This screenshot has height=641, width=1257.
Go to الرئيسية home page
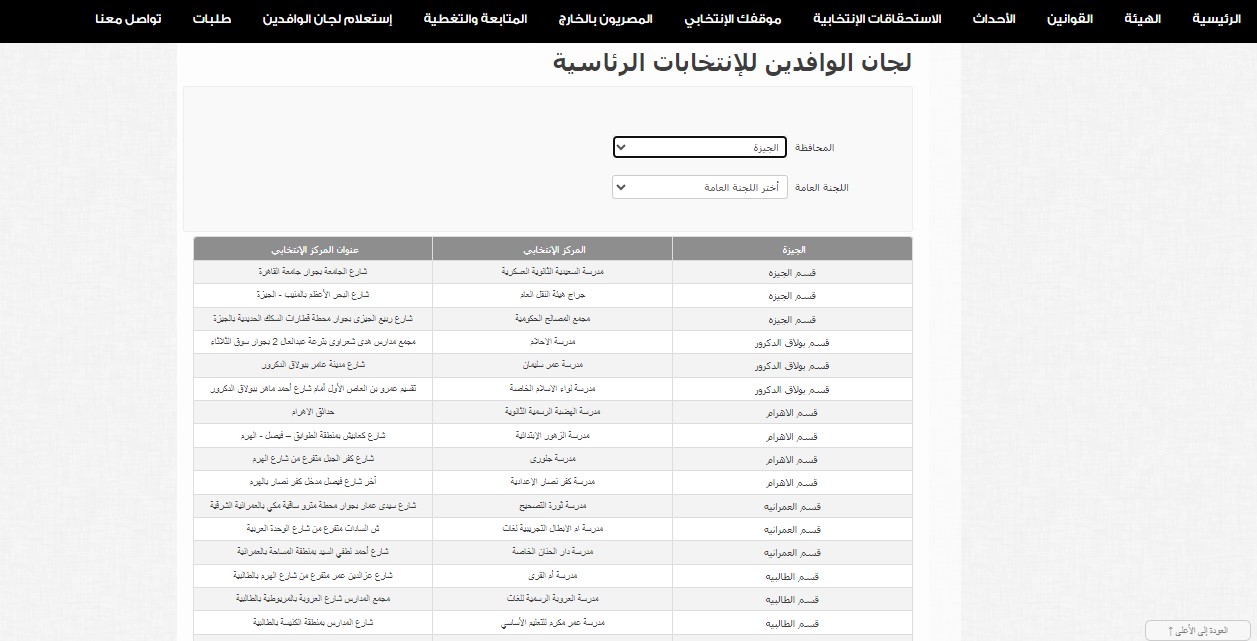(x=1215, y=19)
